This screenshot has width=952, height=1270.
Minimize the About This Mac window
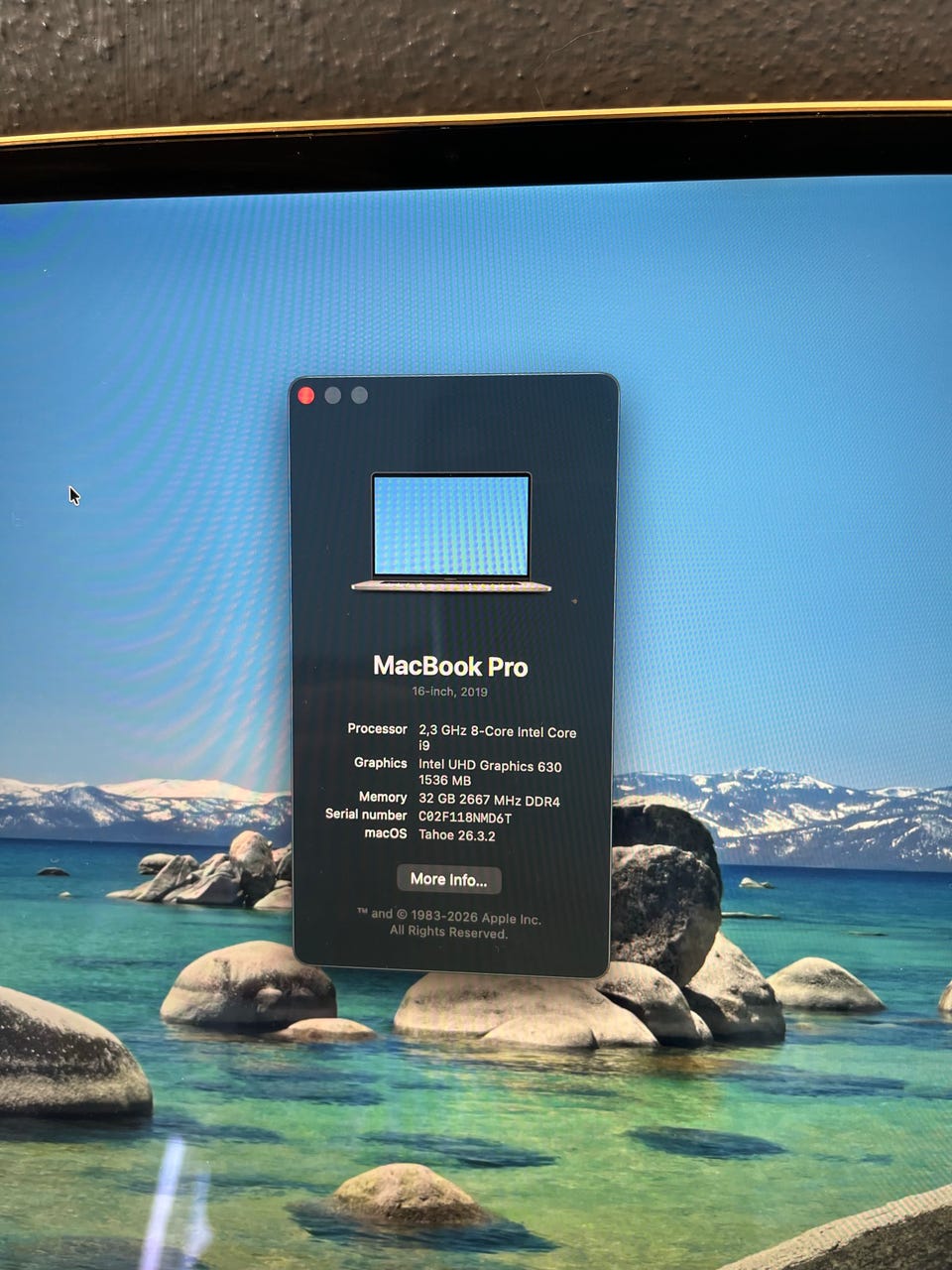[333, 396]
